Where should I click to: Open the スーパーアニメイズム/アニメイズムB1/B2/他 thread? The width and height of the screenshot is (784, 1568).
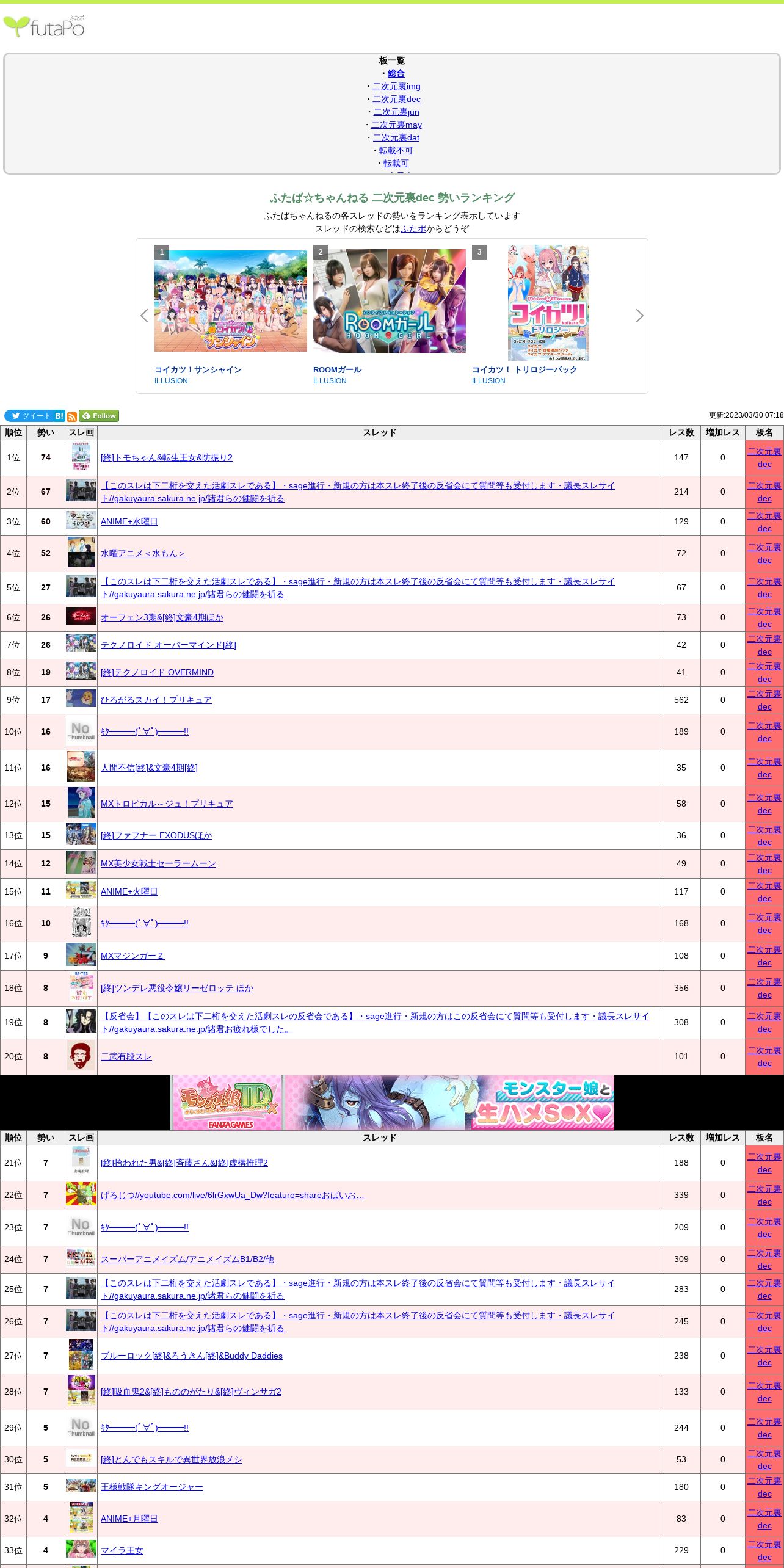point(187,1259)
